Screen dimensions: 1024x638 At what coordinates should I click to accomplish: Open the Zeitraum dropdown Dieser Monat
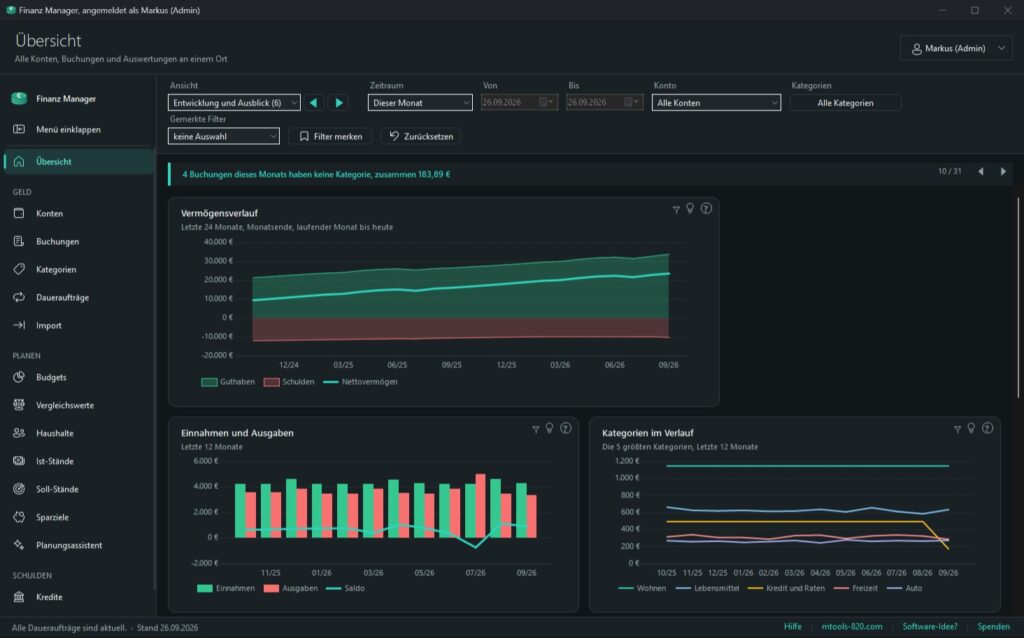[420, 103]
